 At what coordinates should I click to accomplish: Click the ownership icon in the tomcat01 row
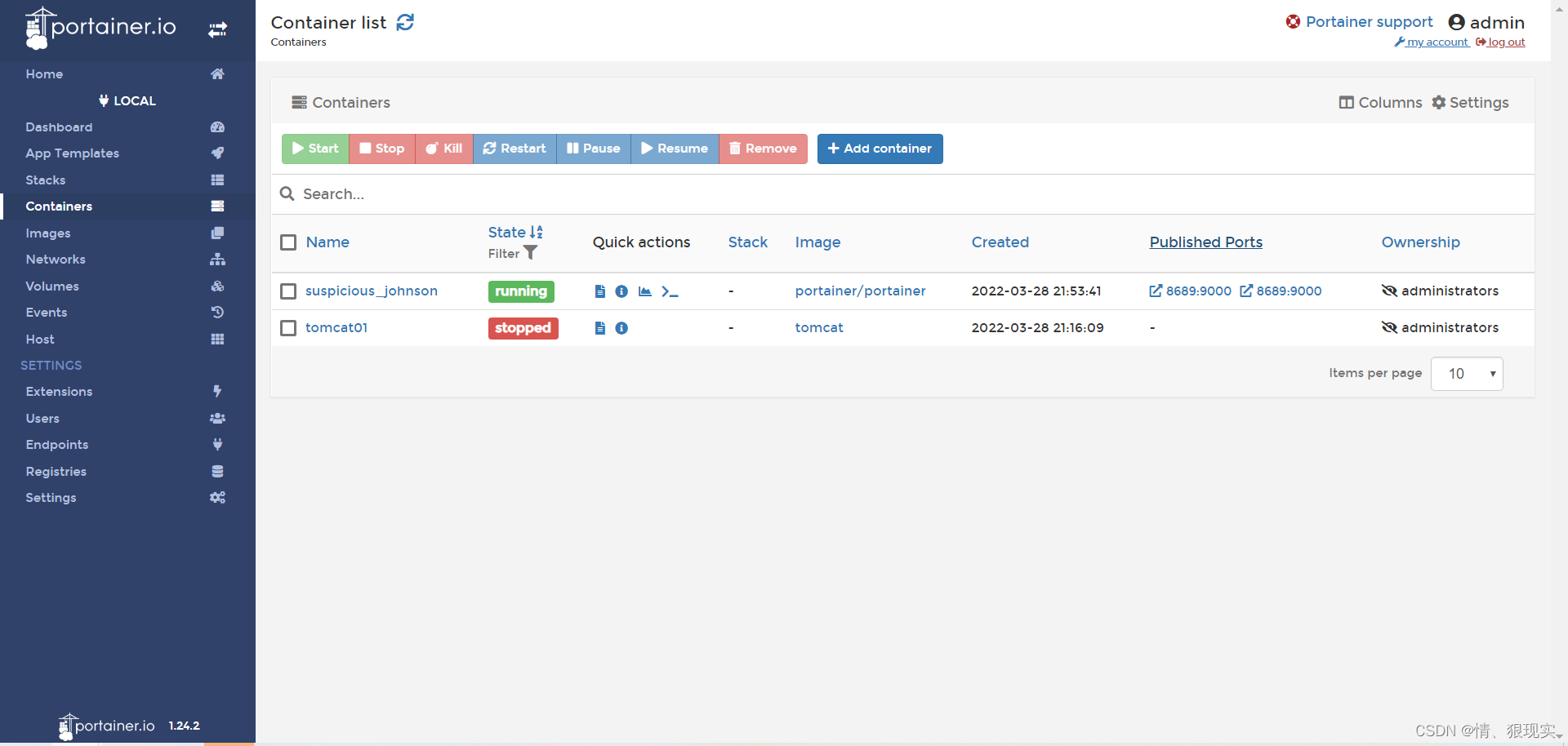(1389, 327)
